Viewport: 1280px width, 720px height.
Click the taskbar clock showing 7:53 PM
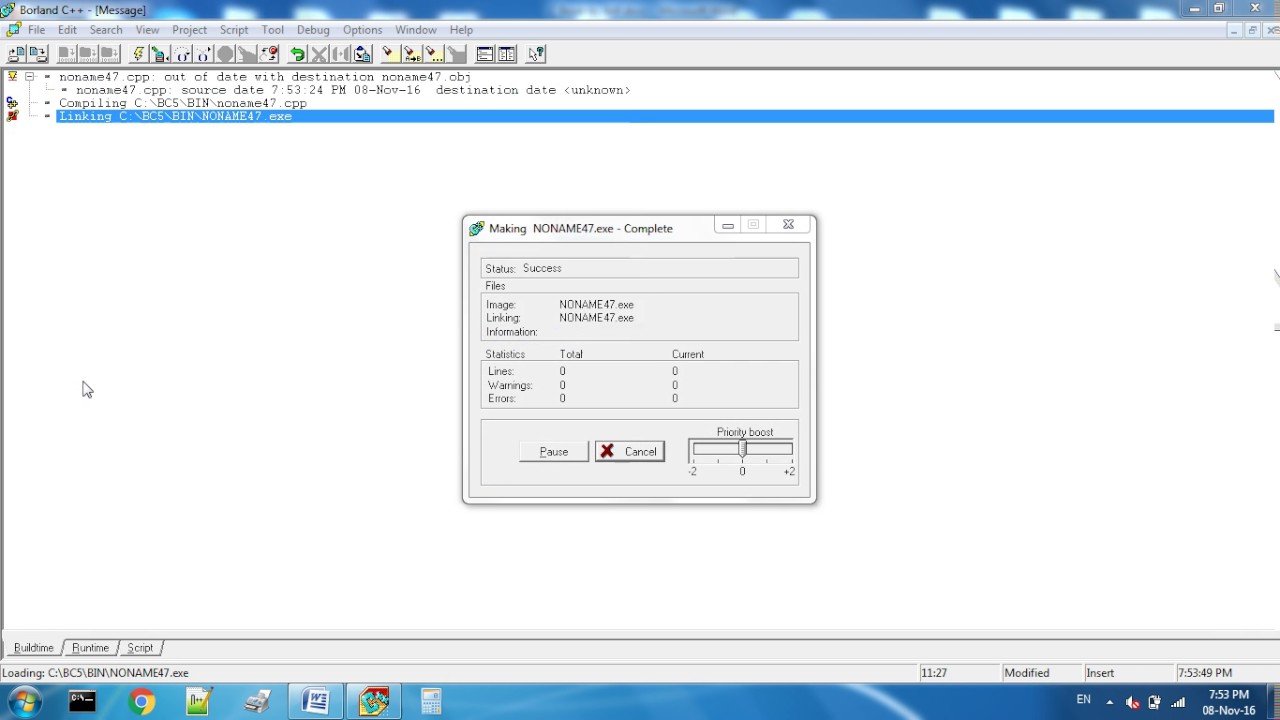click(1228, 702)
